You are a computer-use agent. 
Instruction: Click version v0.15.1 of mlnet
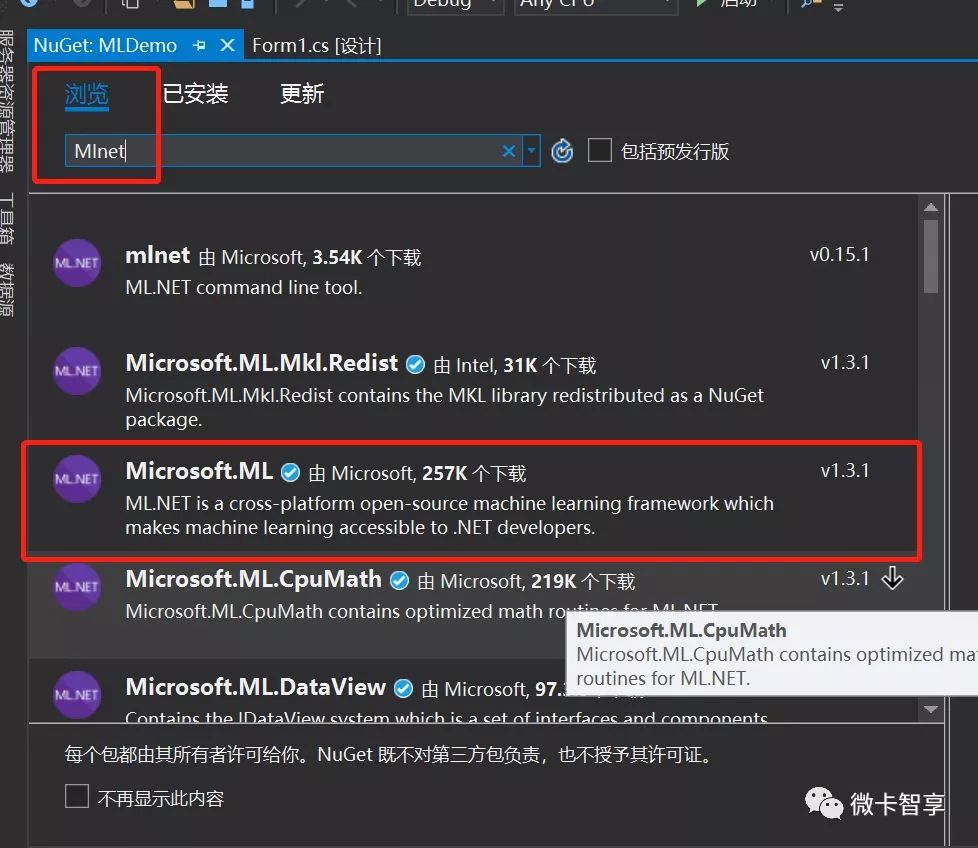coord(839,254)
